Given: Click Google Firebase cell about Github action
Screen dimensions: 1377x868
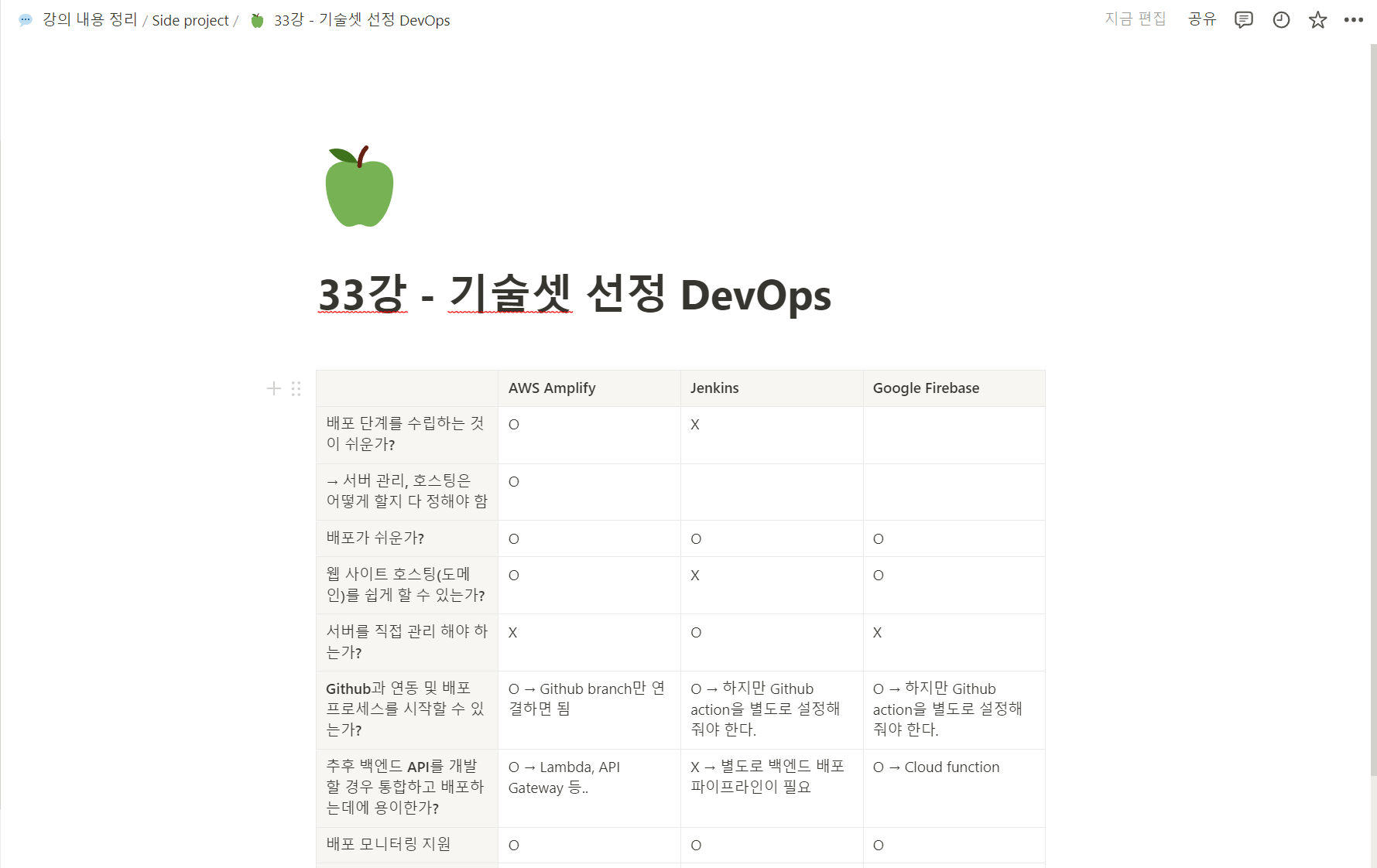Looking at the screenshot, I should (954, 710).
